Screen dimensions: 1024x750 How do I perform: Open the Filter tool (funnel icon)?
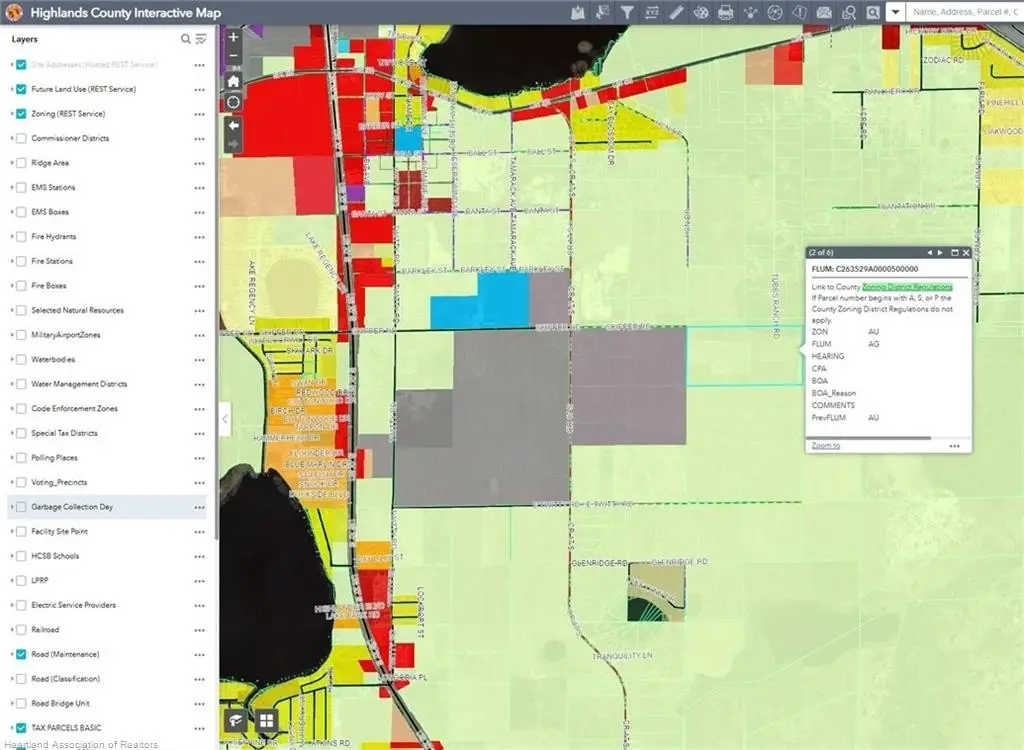[627, 12]
